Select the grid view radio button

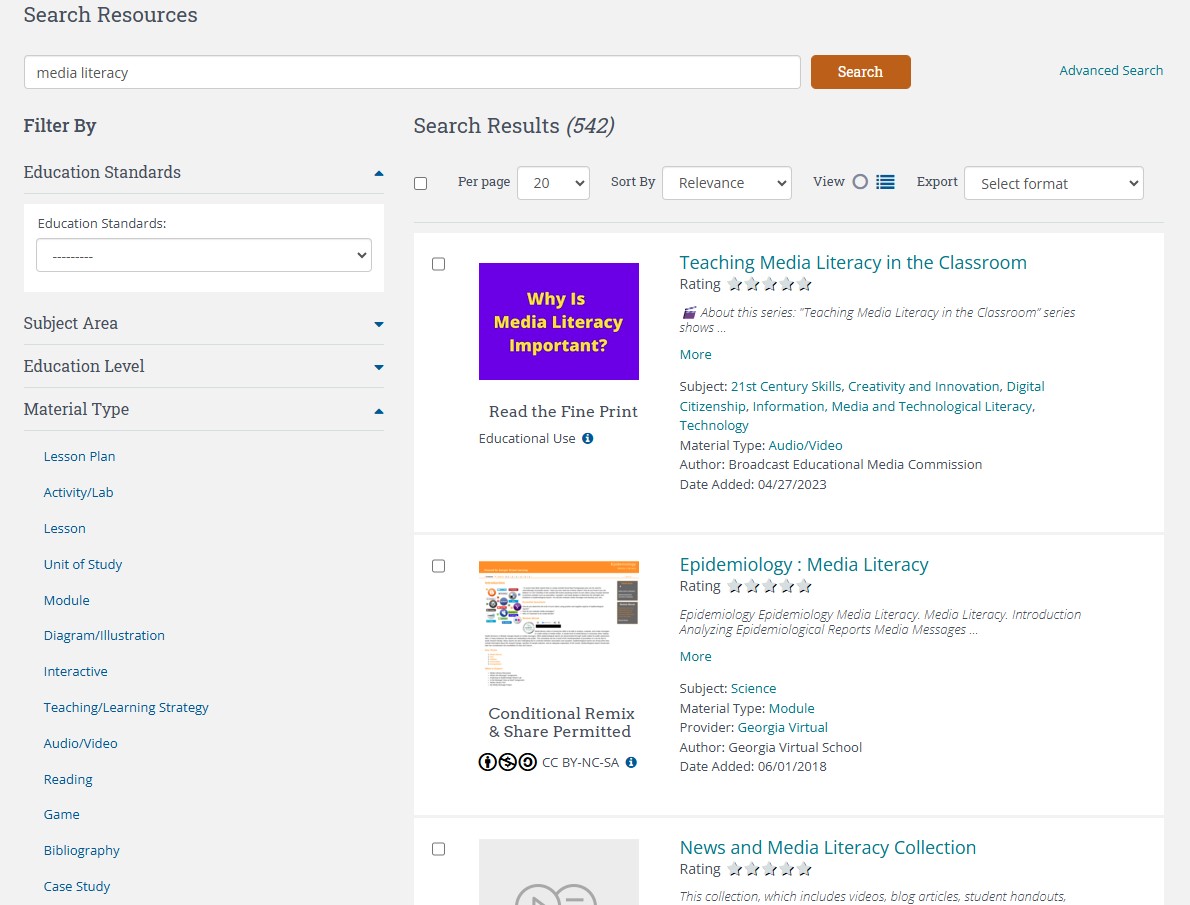[860, 182]
